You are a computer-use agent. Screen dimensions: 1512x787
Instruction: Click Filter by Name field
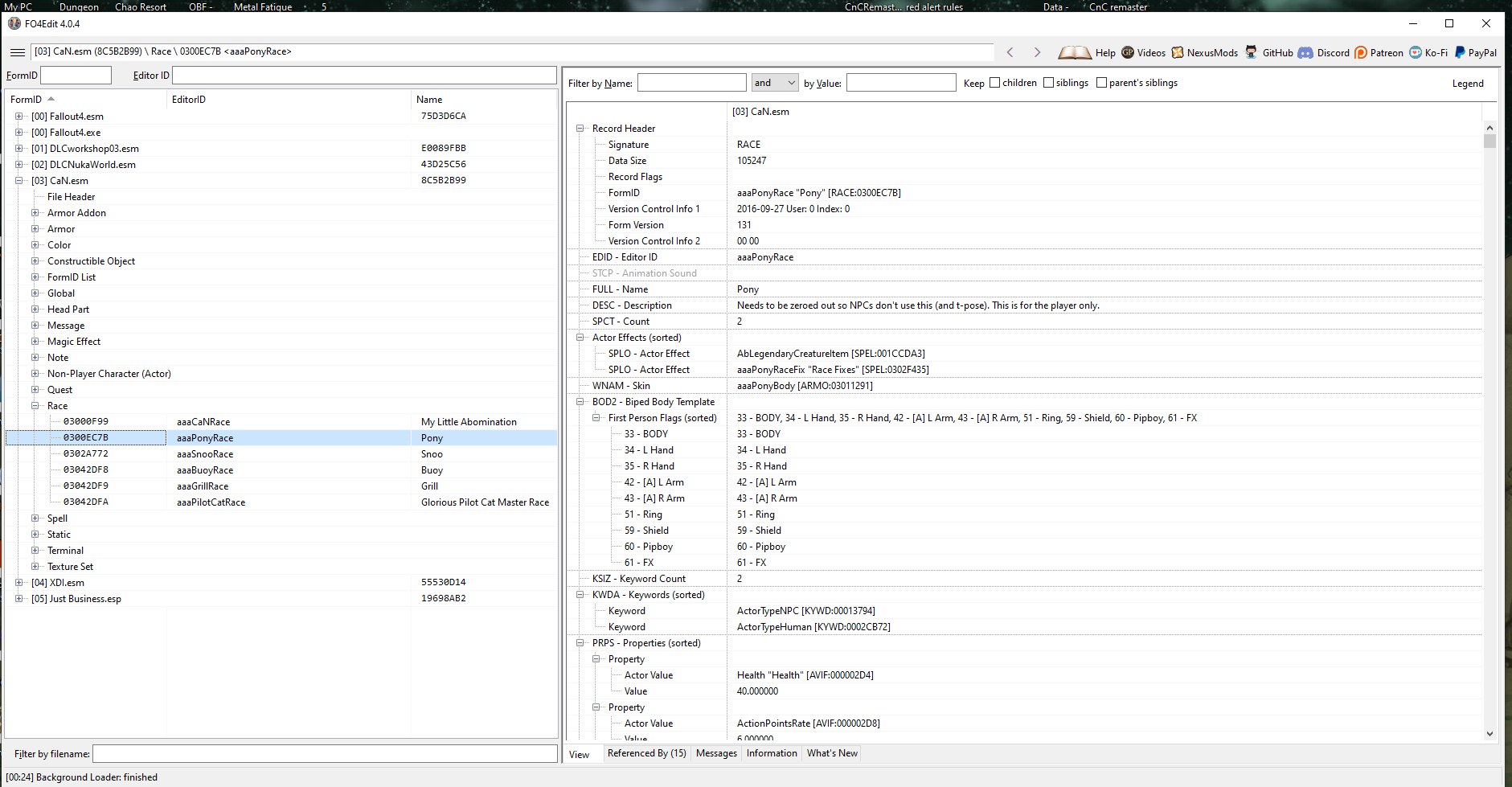tap(692, 83)
